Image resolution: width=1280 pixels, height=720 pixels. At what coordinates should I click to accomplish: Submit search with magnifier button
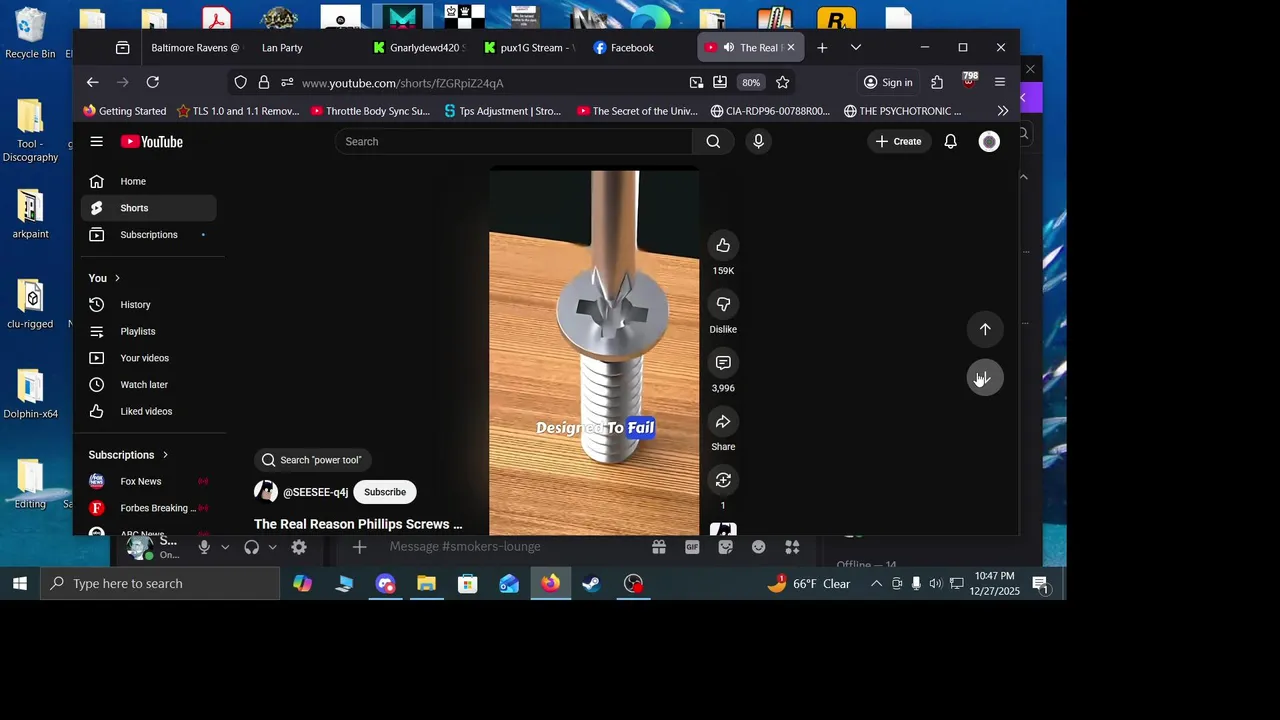click(x=713, y=142)
